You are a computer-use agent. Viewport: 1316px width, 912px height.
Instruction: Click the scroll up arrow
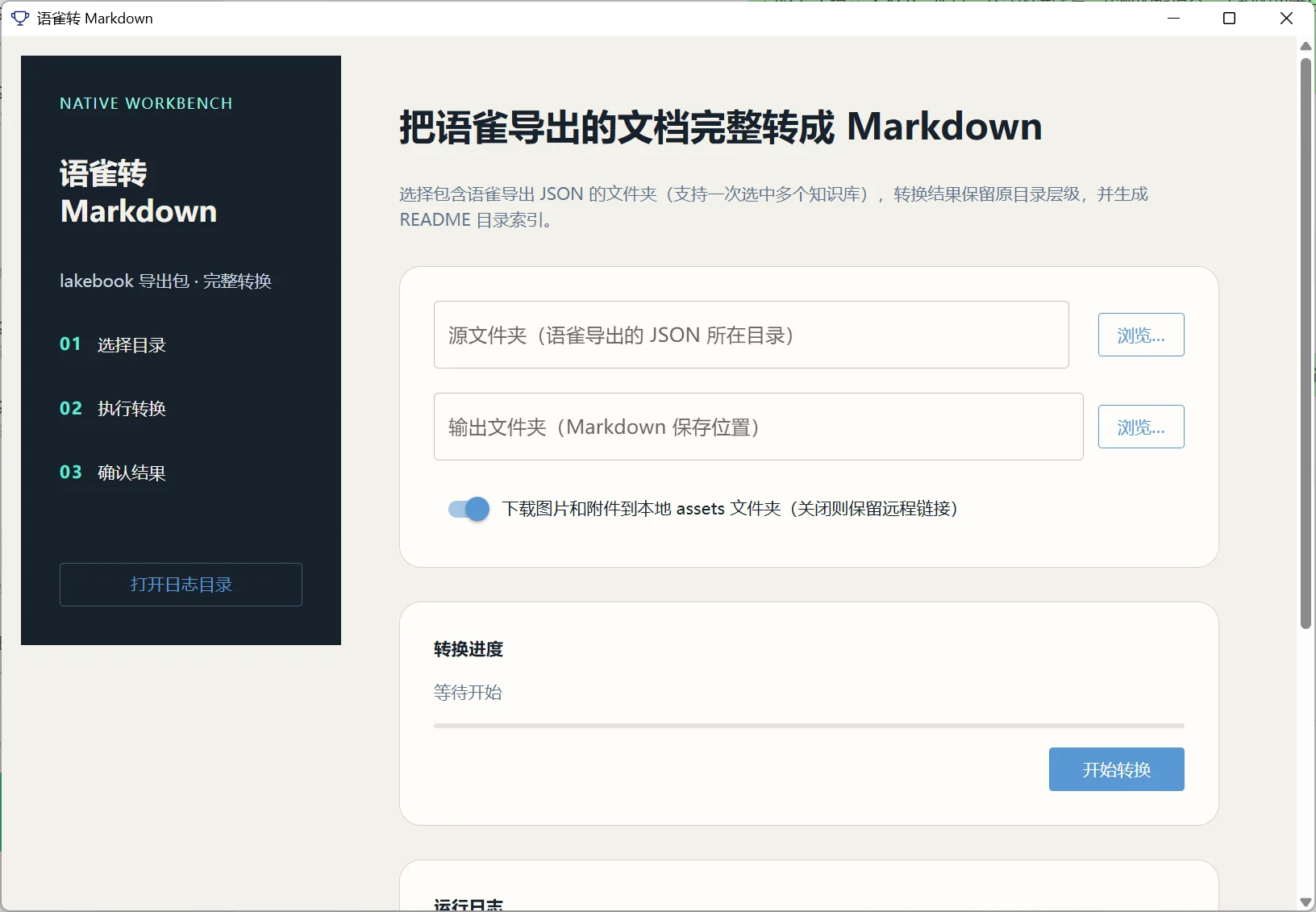(1306, 46)
